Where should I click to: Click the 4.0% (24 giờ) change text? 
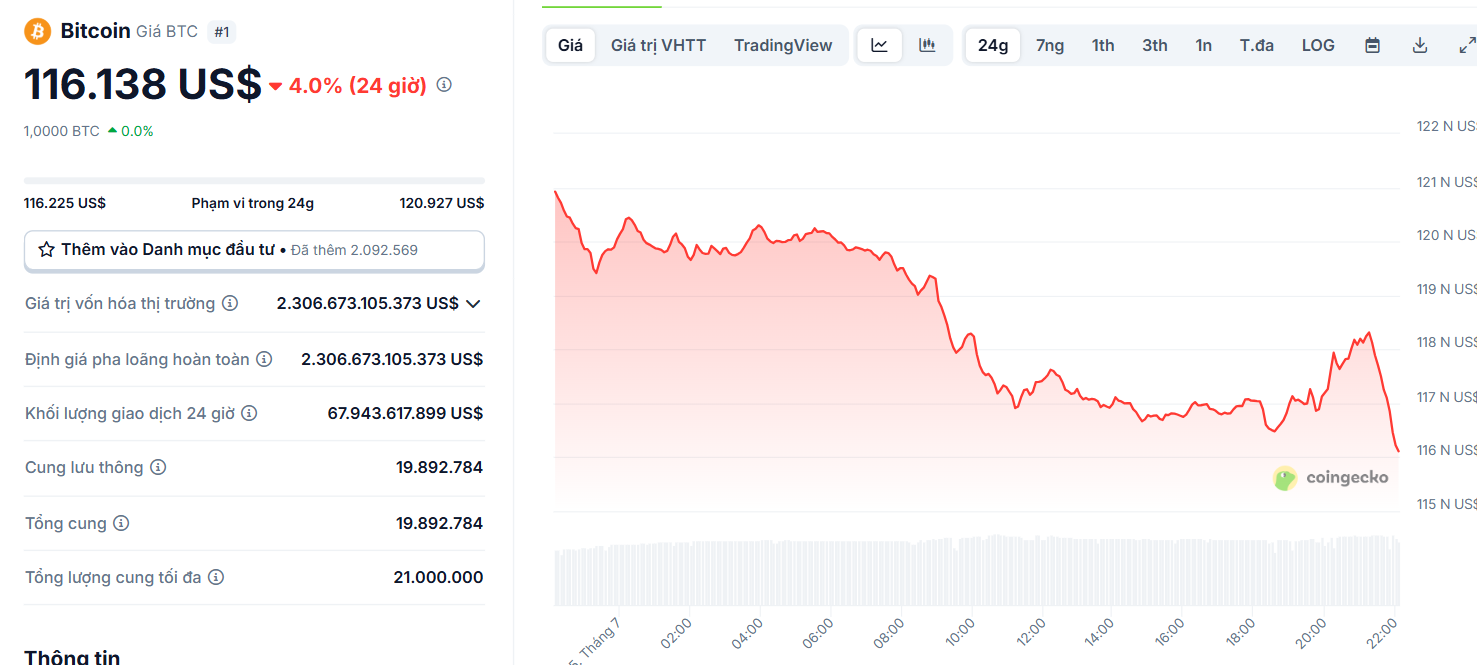tap(357, 86)
